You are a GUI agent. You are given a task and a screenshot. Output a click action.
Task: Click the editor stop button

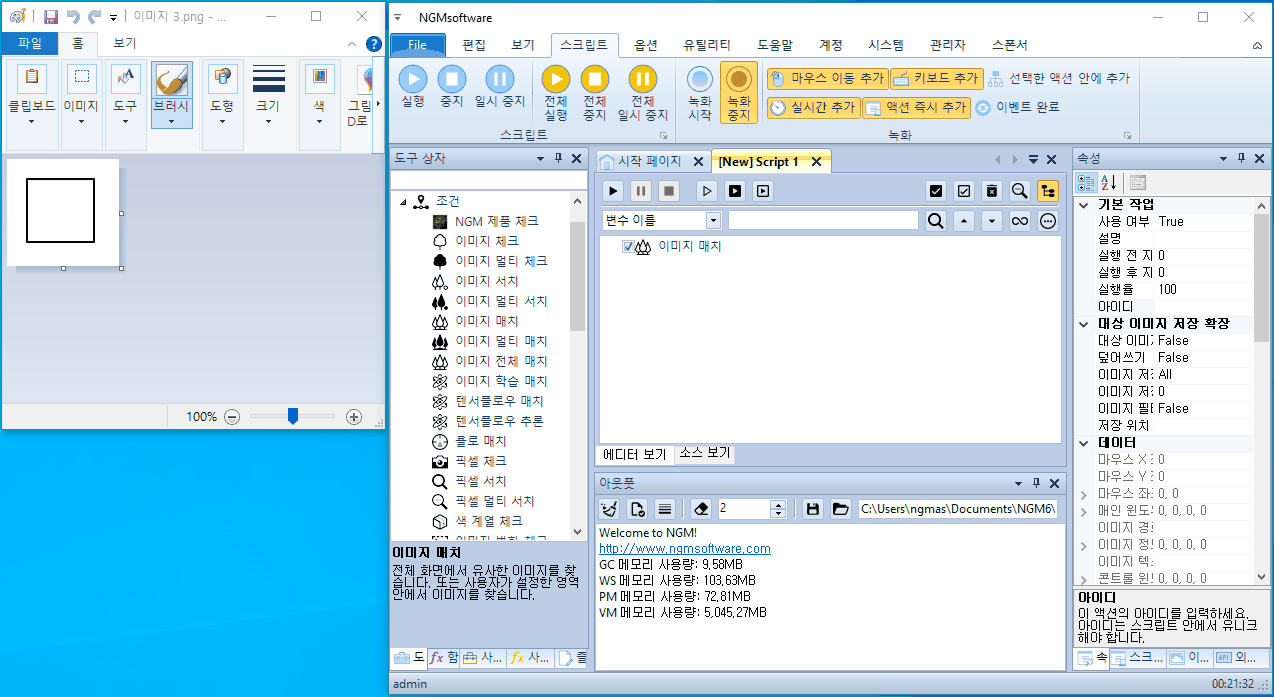tap(669, 190)
